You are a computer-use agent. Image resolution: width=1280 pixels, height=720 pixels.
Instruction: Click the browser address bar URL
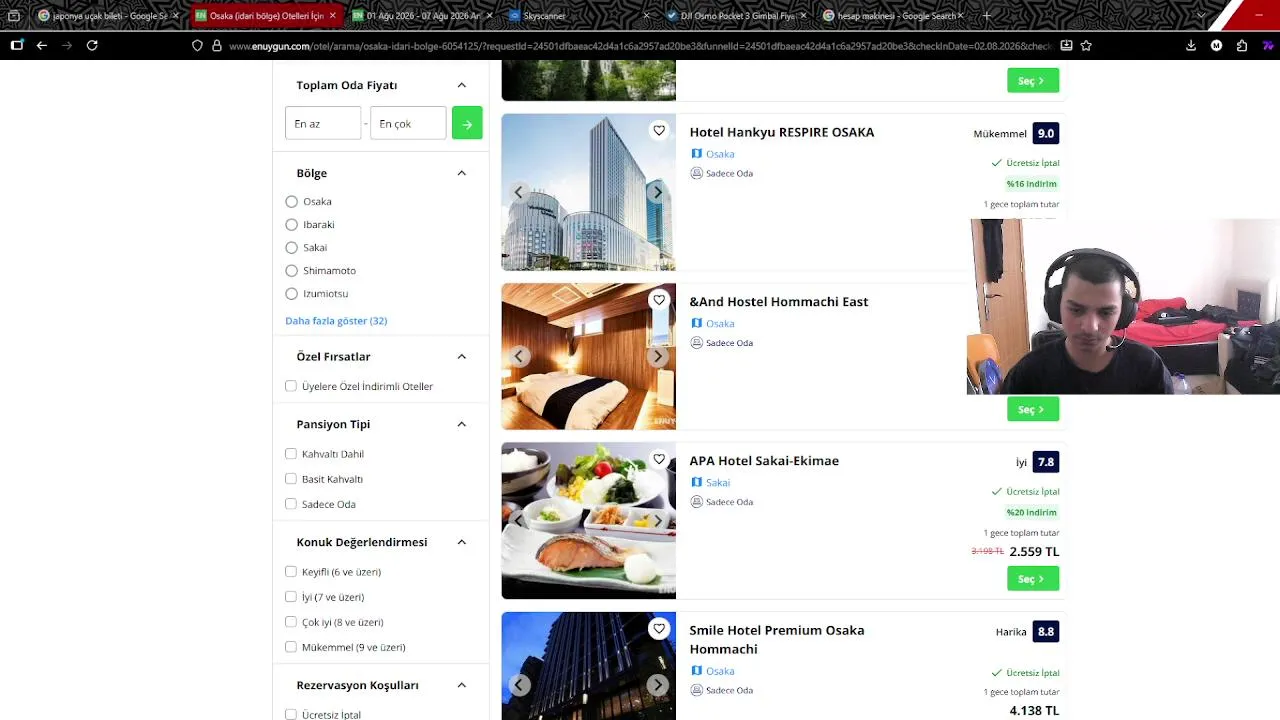640,46
